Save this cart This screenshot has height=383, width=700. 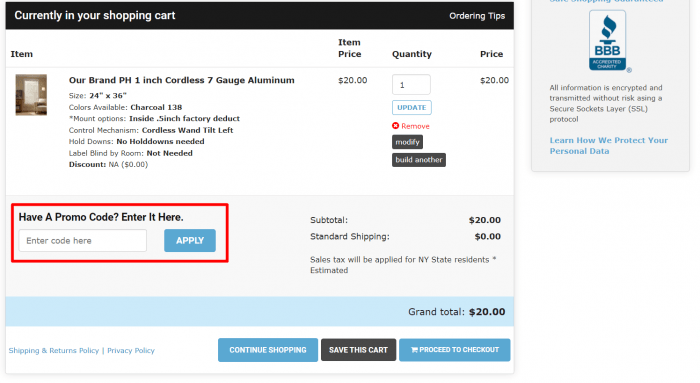358,350
